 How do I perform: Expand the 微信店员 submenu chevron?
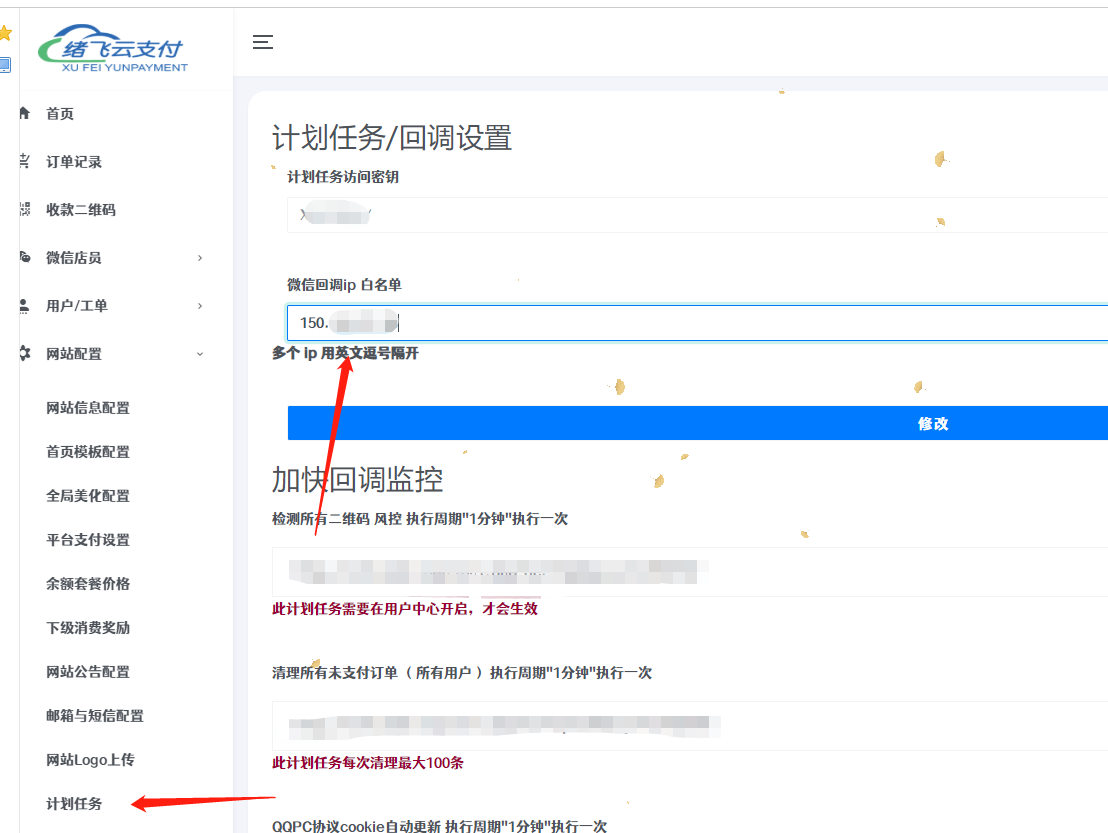tap(199, 257)
